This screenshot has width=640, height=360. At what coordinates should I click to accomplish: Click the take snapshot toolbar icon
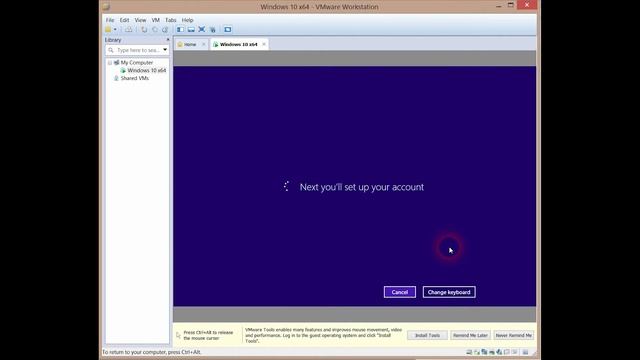point(144,29)
